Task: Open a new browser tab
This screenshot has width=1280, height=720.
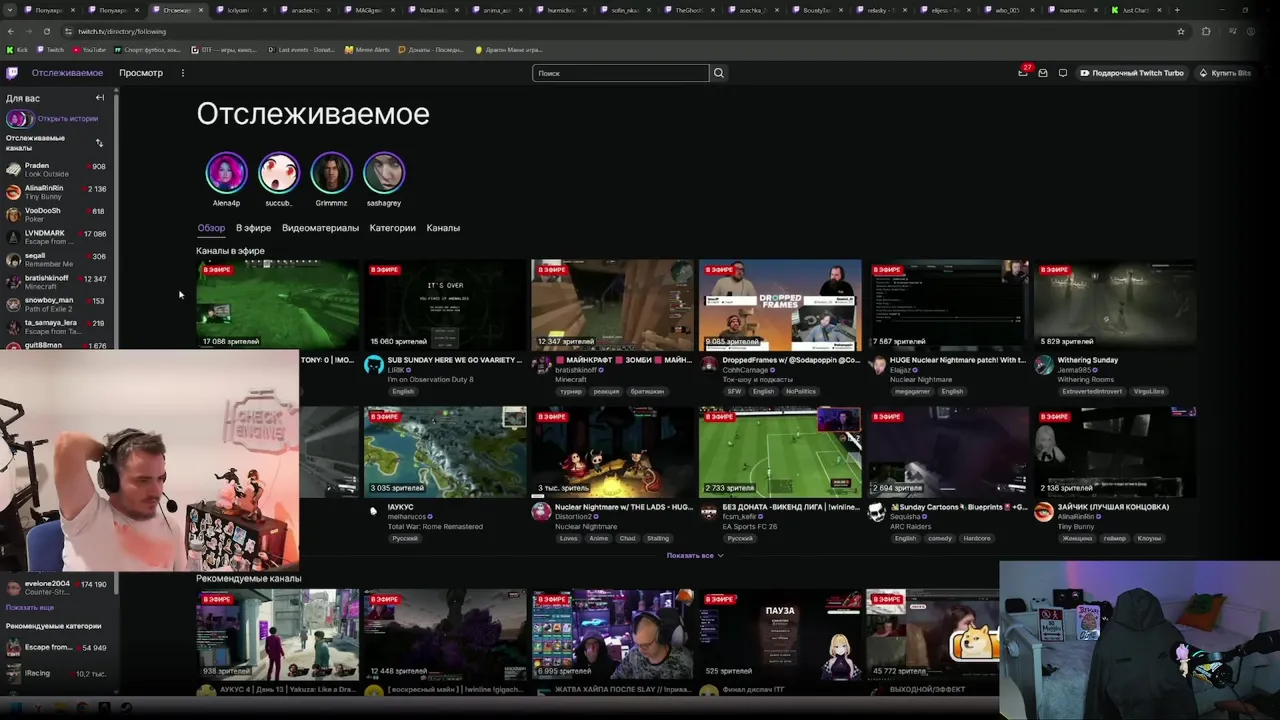Action: (x=1177, y=10)
